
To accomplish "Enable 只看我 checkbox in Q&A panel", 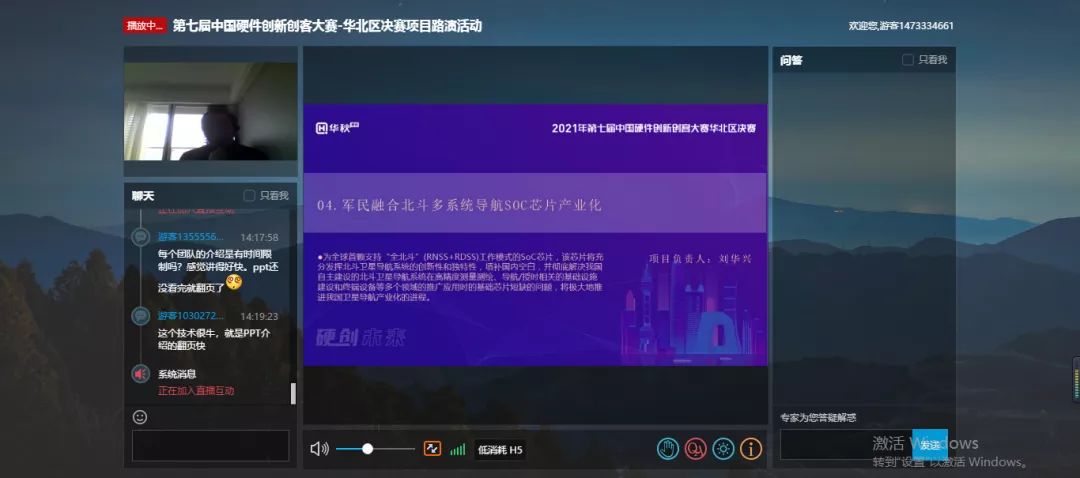I will click(908, 60).
